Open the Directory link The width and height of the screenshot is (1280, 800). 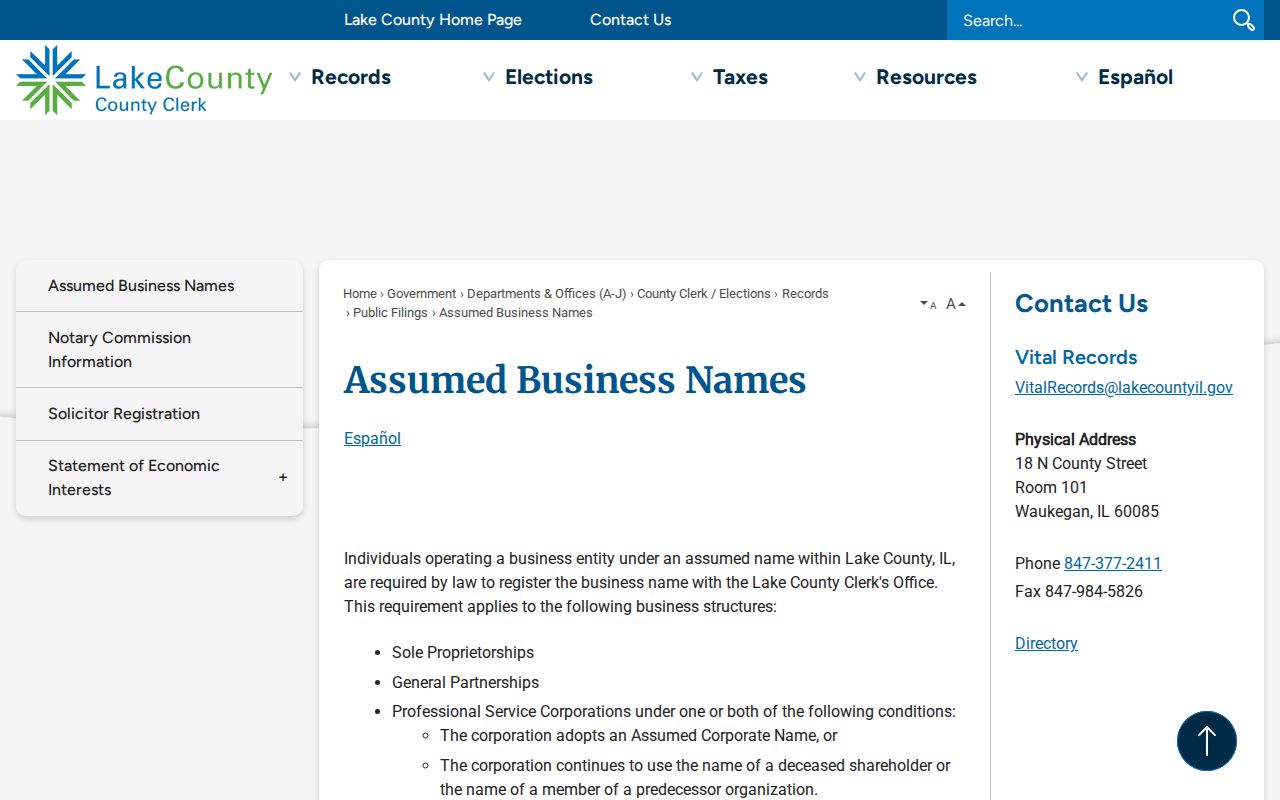pyautogui.click(x=1046, y=643)
